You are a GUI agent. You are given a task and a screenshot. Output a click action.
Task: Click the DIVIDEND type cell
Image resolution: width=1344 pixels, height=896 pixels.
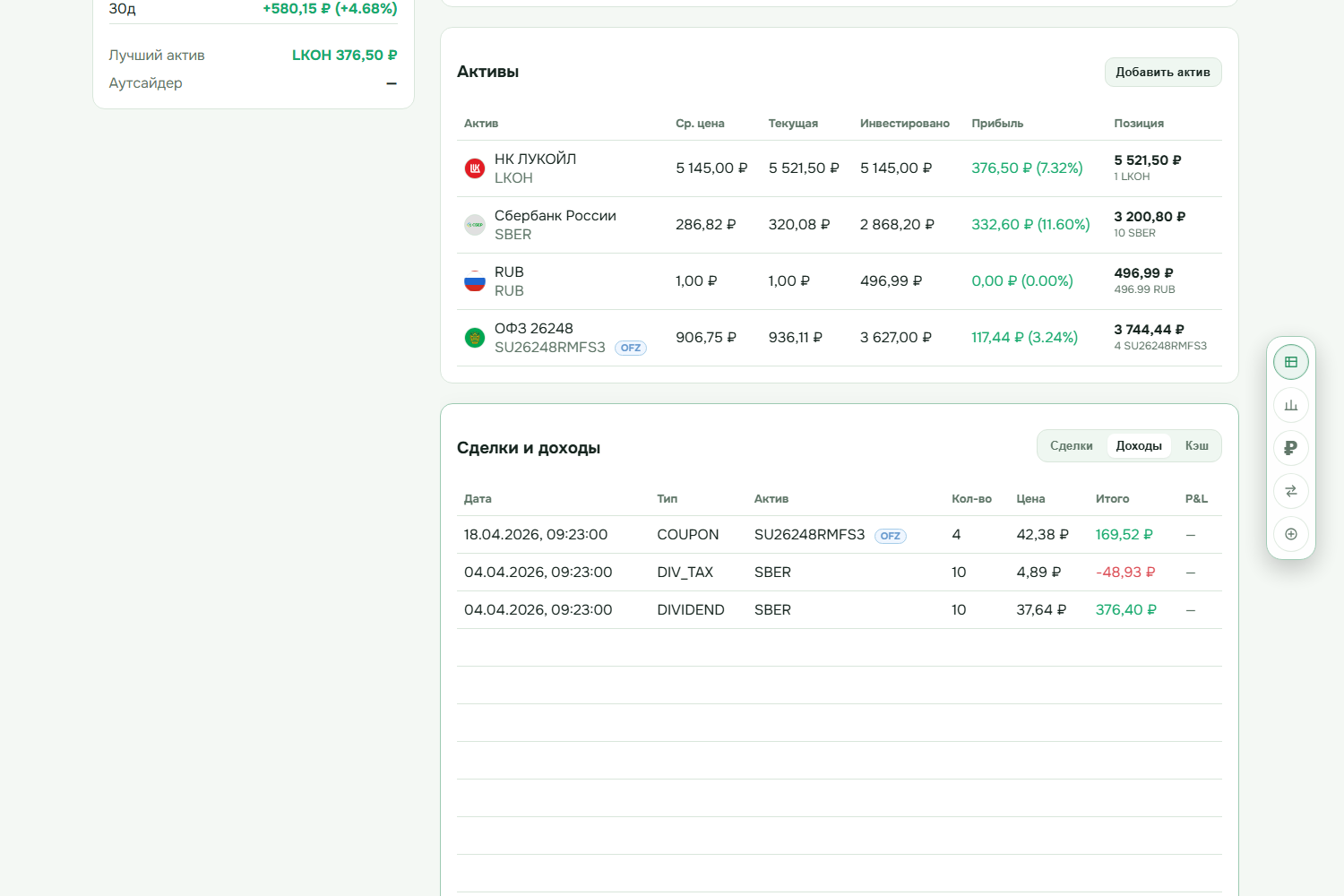pyautogui.click(x=691, y=609)
